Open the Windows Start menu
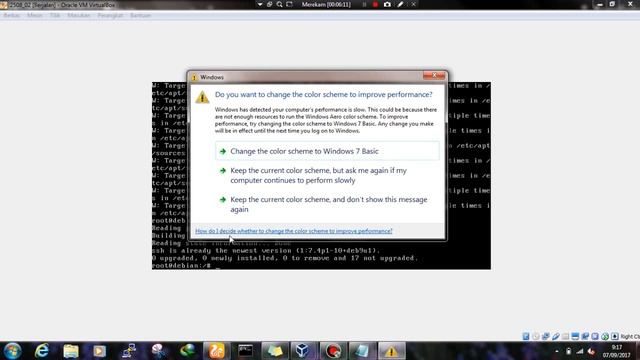 13,351
